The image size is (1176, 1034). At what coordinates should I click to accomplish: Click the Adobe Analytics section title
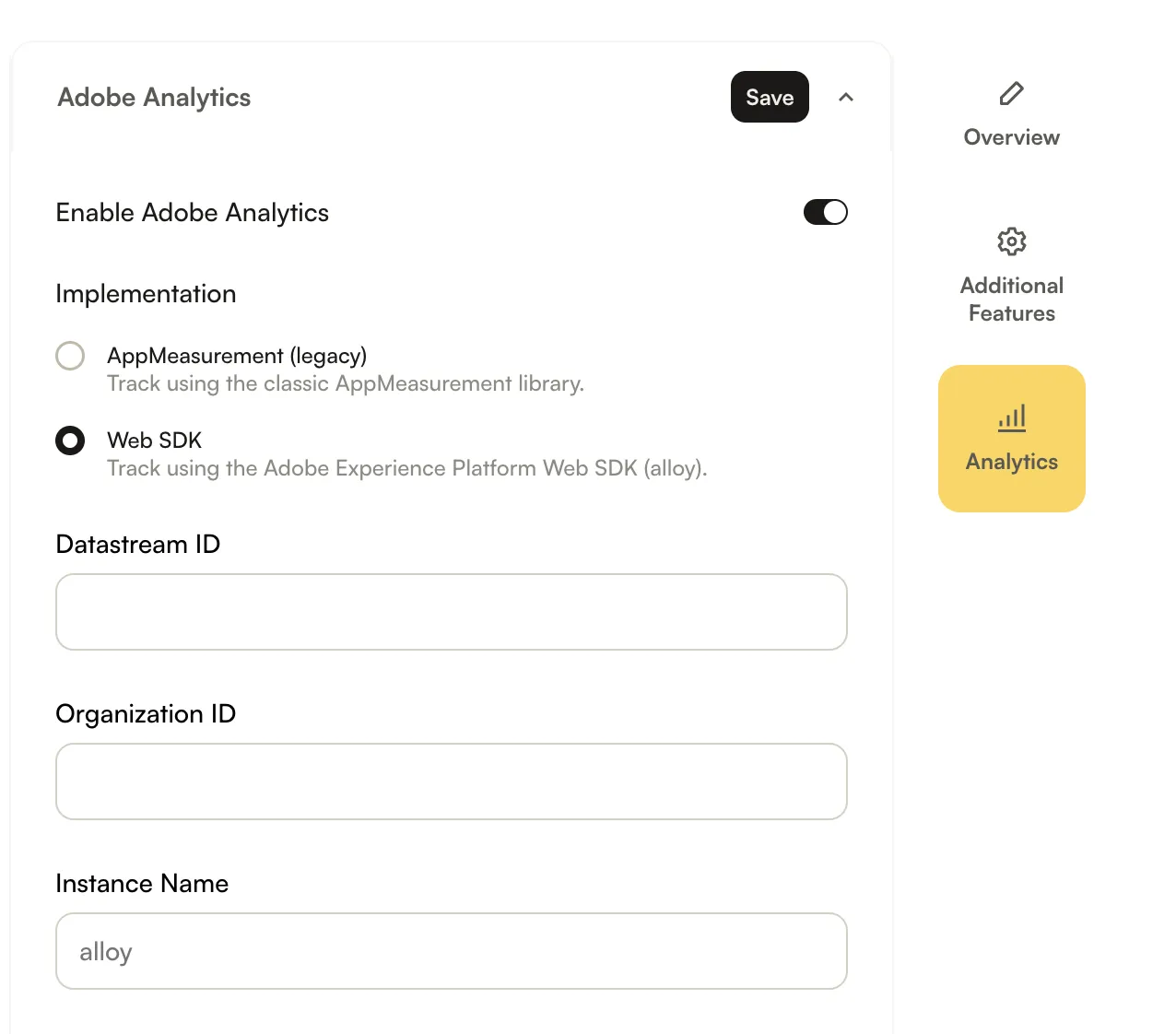(x=154, y=98)
